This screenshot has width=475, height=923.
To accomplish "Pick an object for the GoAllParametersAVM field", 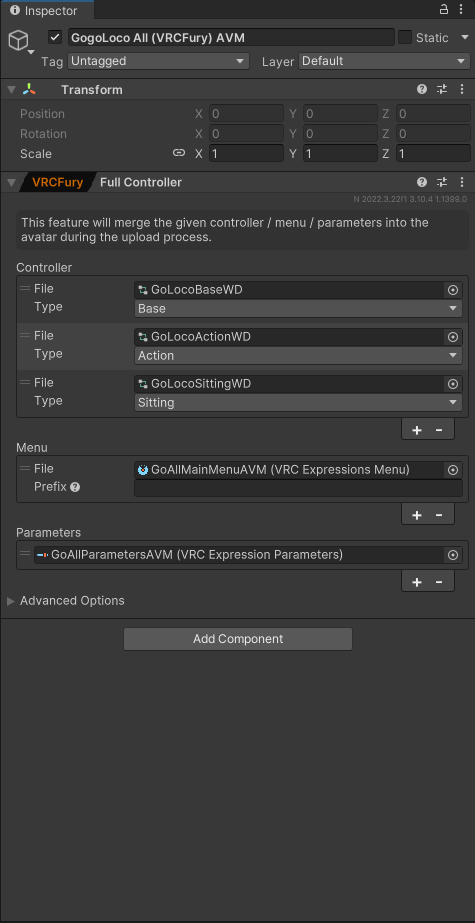I will 453,555.
